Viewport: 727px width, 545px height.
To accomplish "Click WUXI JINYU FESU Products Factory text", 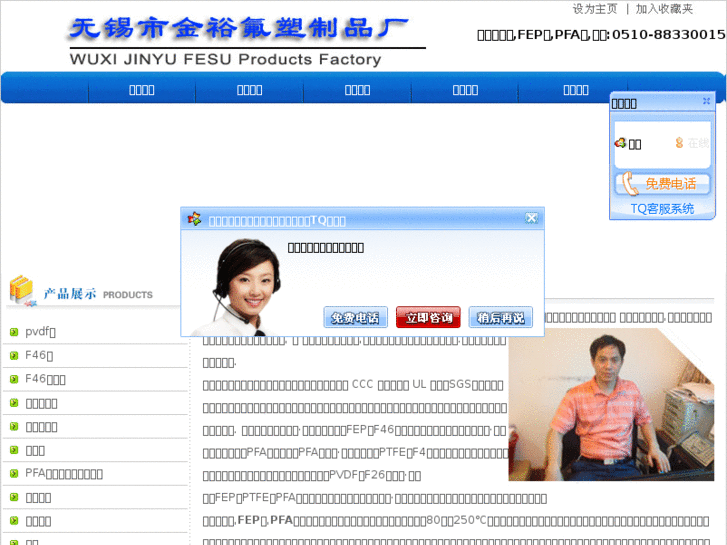I will coord(225,59).
